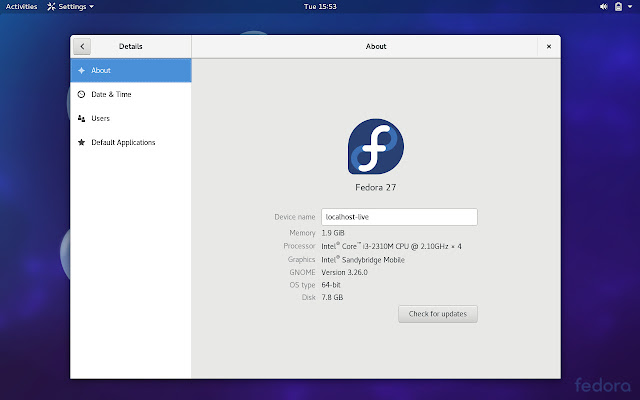
Task: Open the Users panel
Action: 131,118
